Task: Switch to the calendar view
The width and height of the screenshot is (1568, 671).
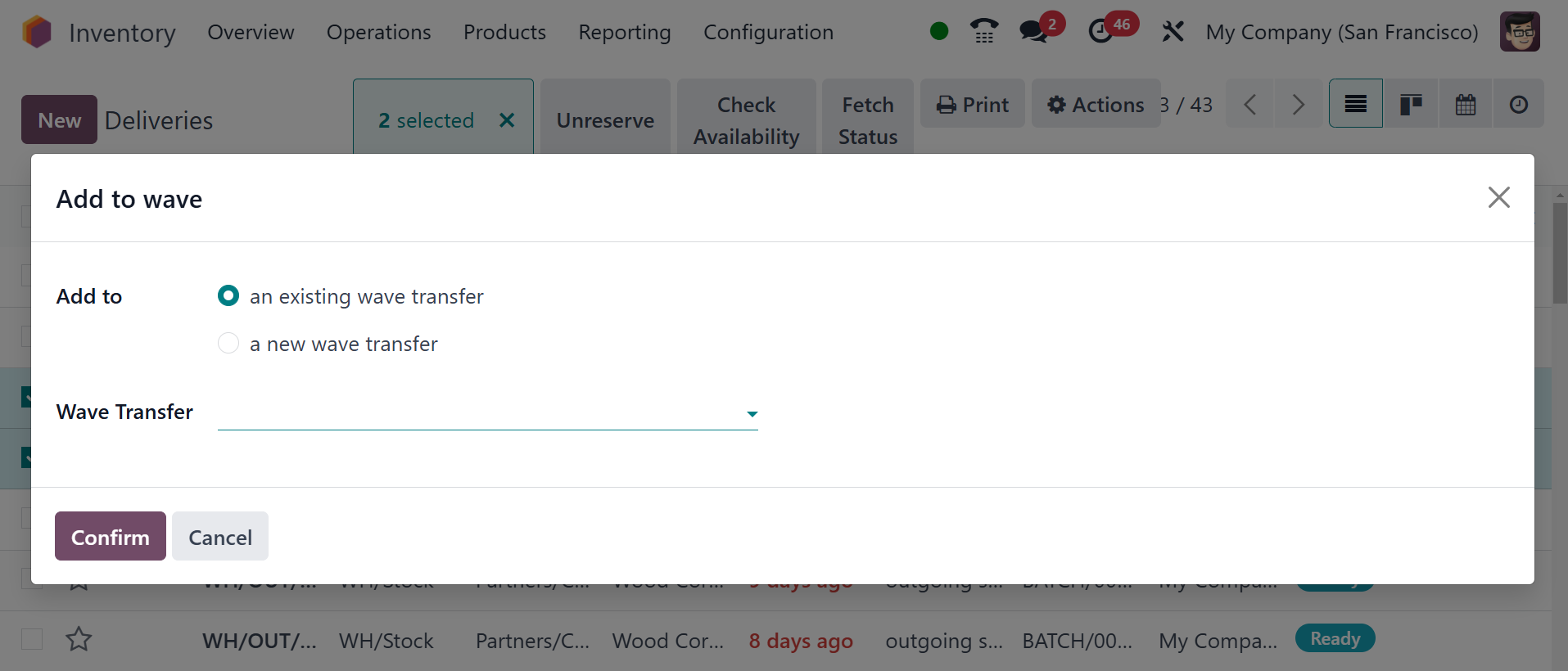Action: point(1465,104)
